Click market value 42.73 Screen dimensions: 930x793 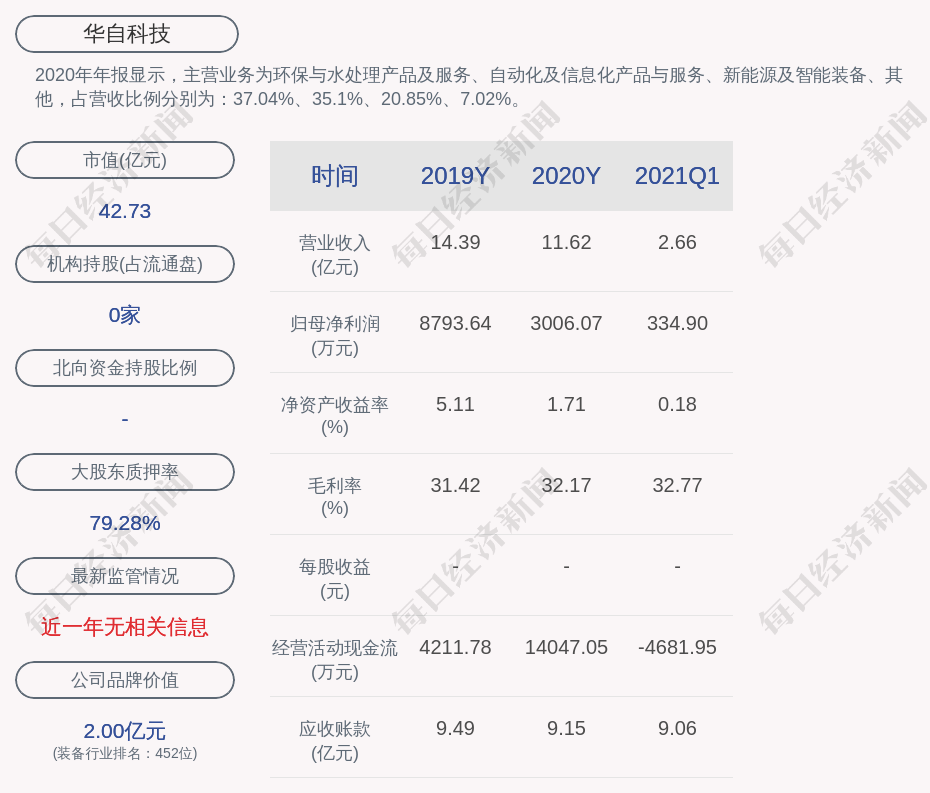[x=125, y=211]
